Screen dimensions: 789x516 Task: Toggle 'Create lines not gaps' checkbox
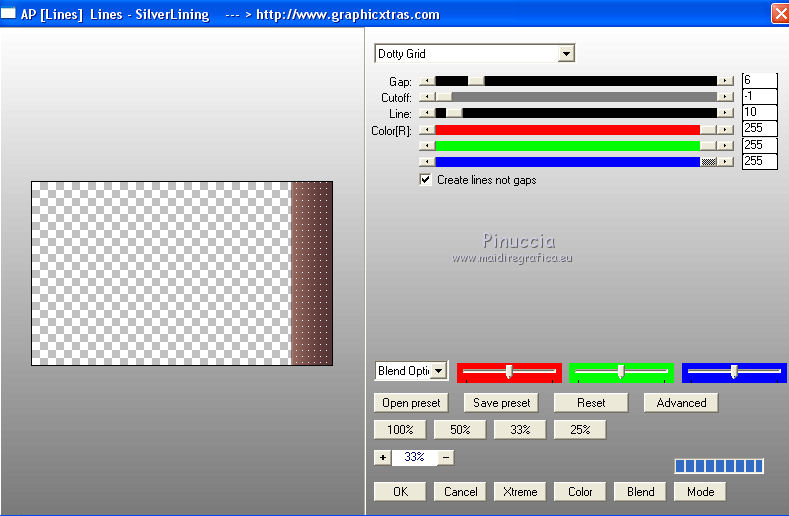[426, 180]
